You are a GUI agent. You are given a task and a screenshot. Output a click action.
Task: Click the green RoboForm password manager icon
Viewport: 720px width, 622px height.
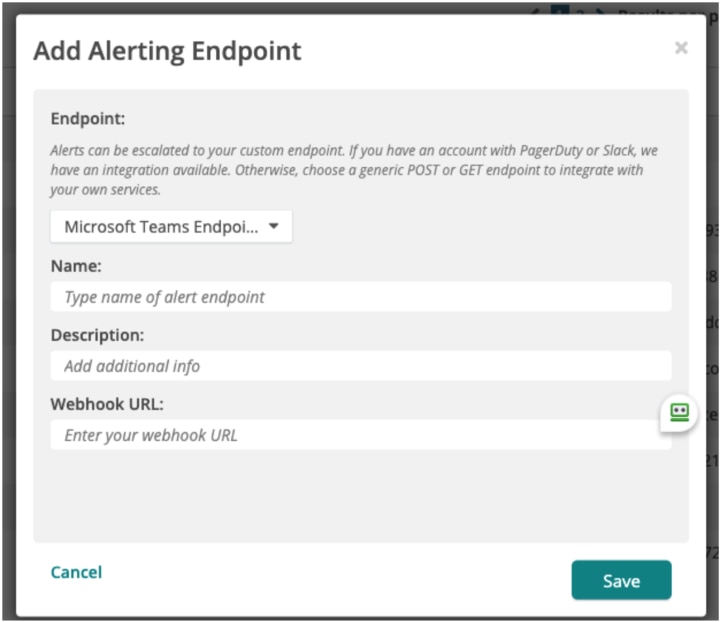click(x=680, y=412)
